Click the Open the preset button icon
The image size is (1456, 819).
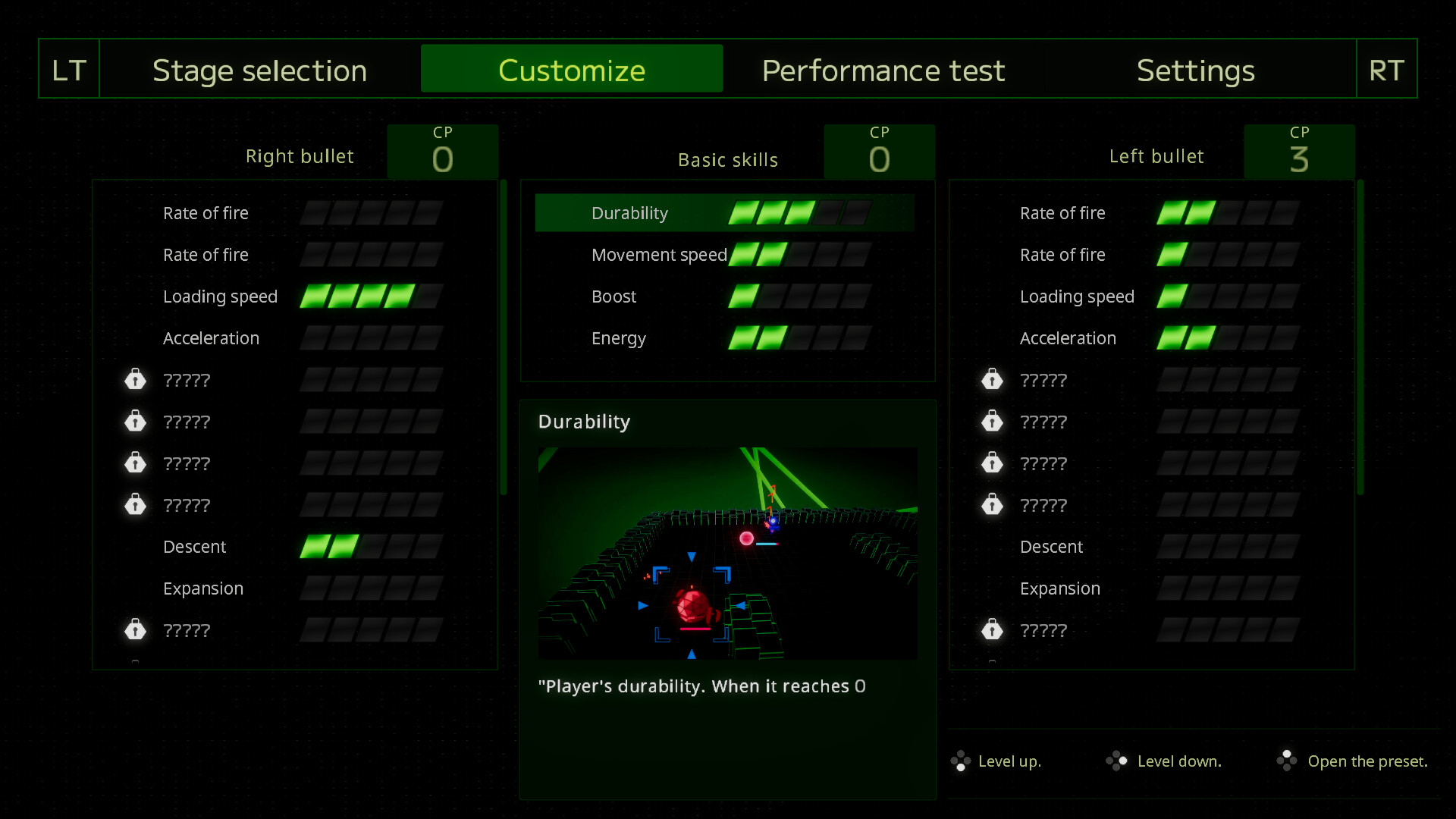point(1287,761)
